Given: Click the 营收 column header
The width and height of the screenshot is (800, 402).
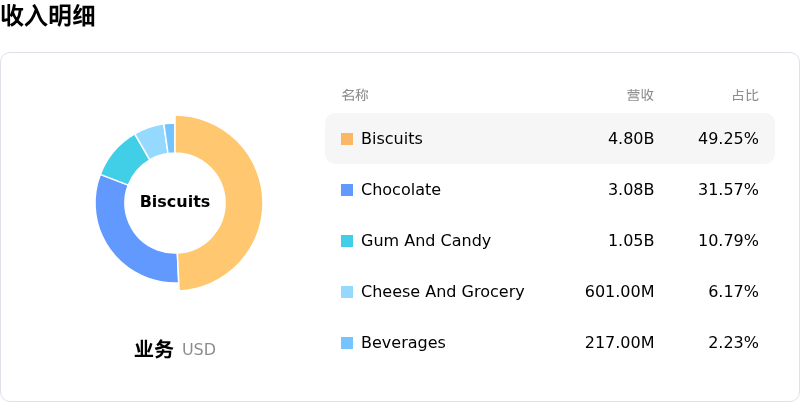Looking at the screenshot, I should [x=640, y=95].
